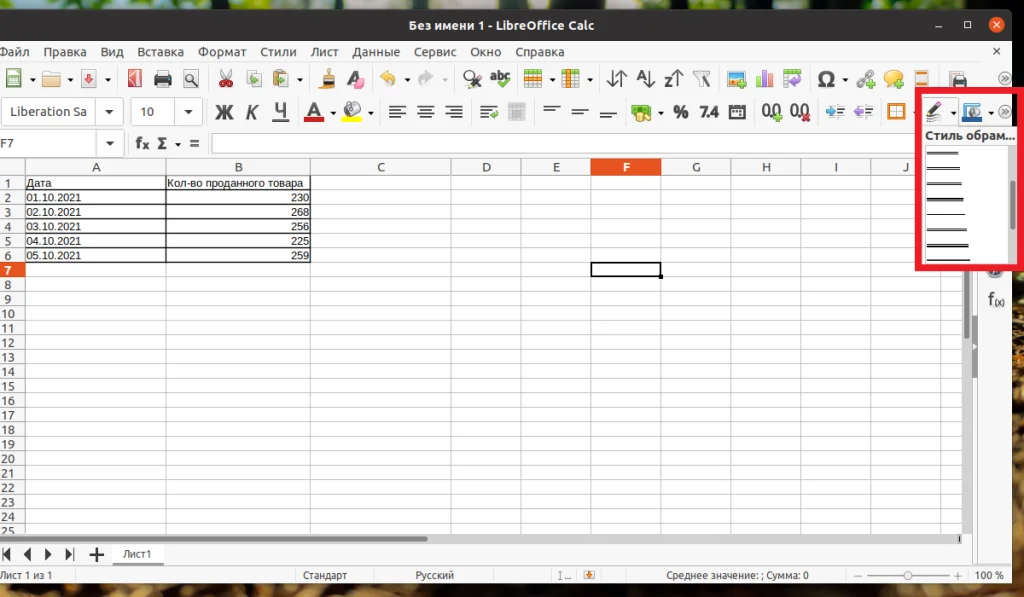Open the font size dropdown

click(x=188, y=112)
